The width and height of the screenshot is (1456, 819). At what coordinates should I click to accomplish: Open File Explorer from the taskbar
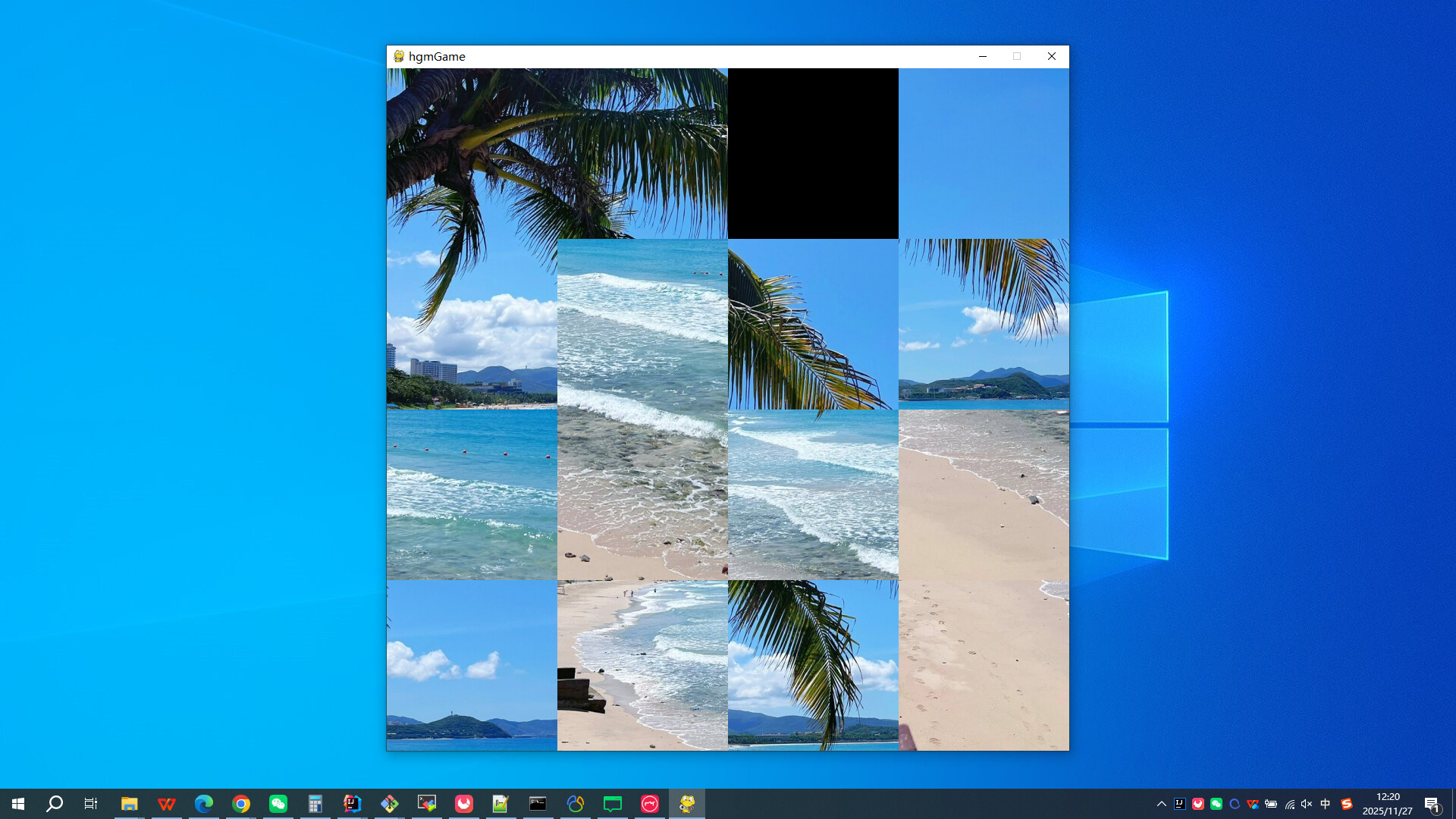pyautogui.click(x=129, y=804)
